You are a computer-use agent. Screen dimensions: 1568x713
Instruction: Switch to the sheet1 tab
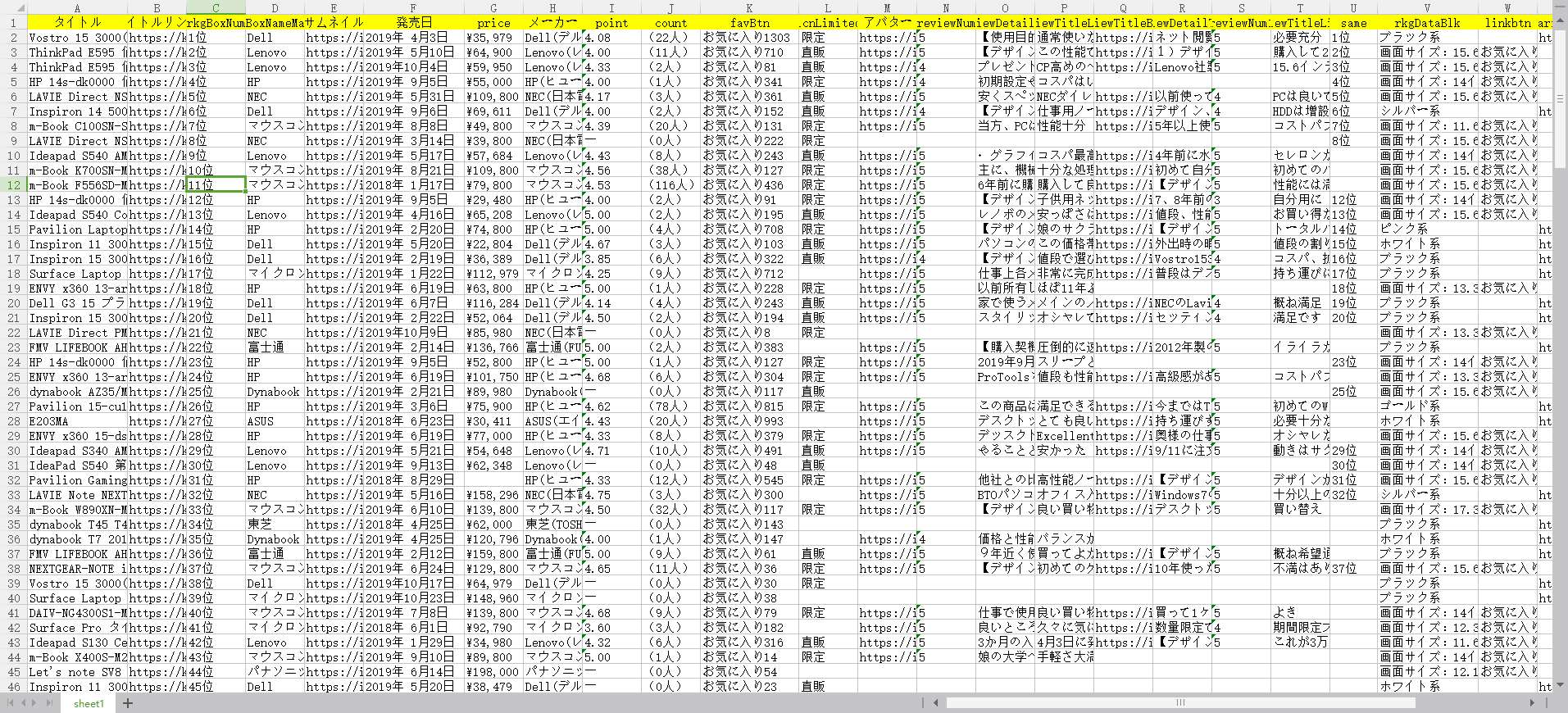pos(89,703)
